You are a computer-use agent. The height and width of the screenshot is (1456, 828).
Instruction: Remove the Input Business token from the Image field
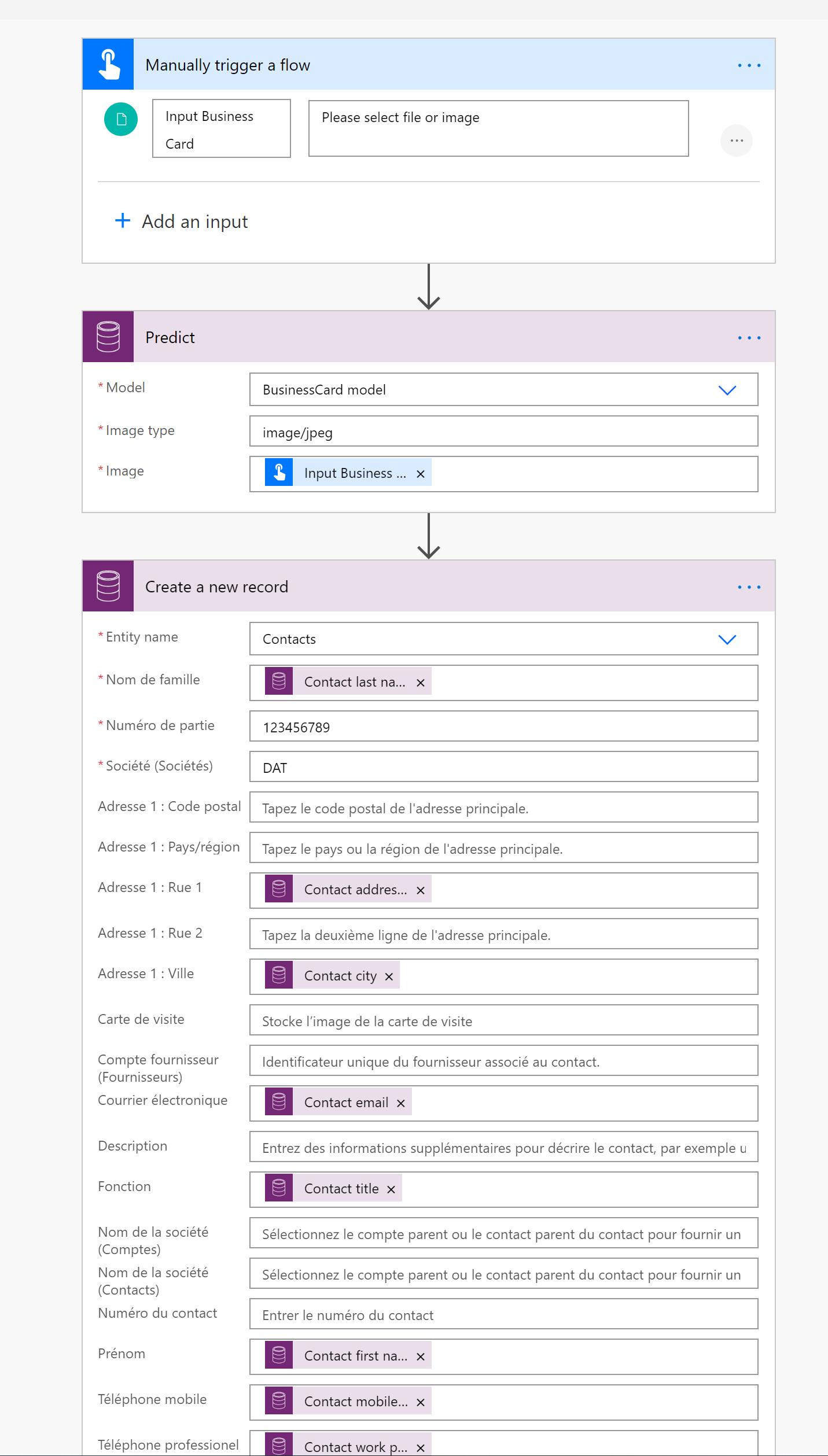click(421, 474)
